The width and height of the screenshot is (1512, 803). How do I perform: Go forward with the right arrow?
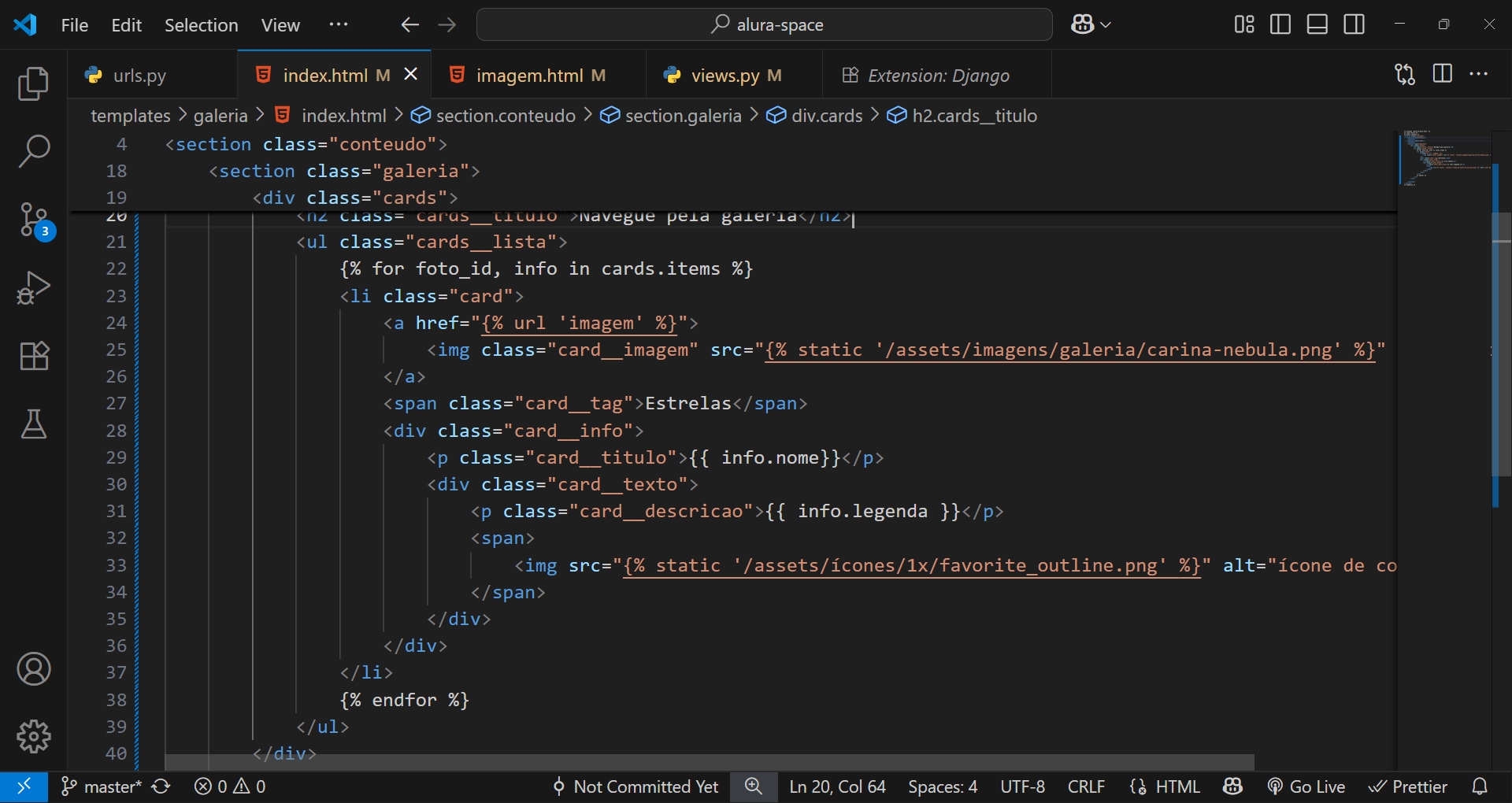[447, 24]
